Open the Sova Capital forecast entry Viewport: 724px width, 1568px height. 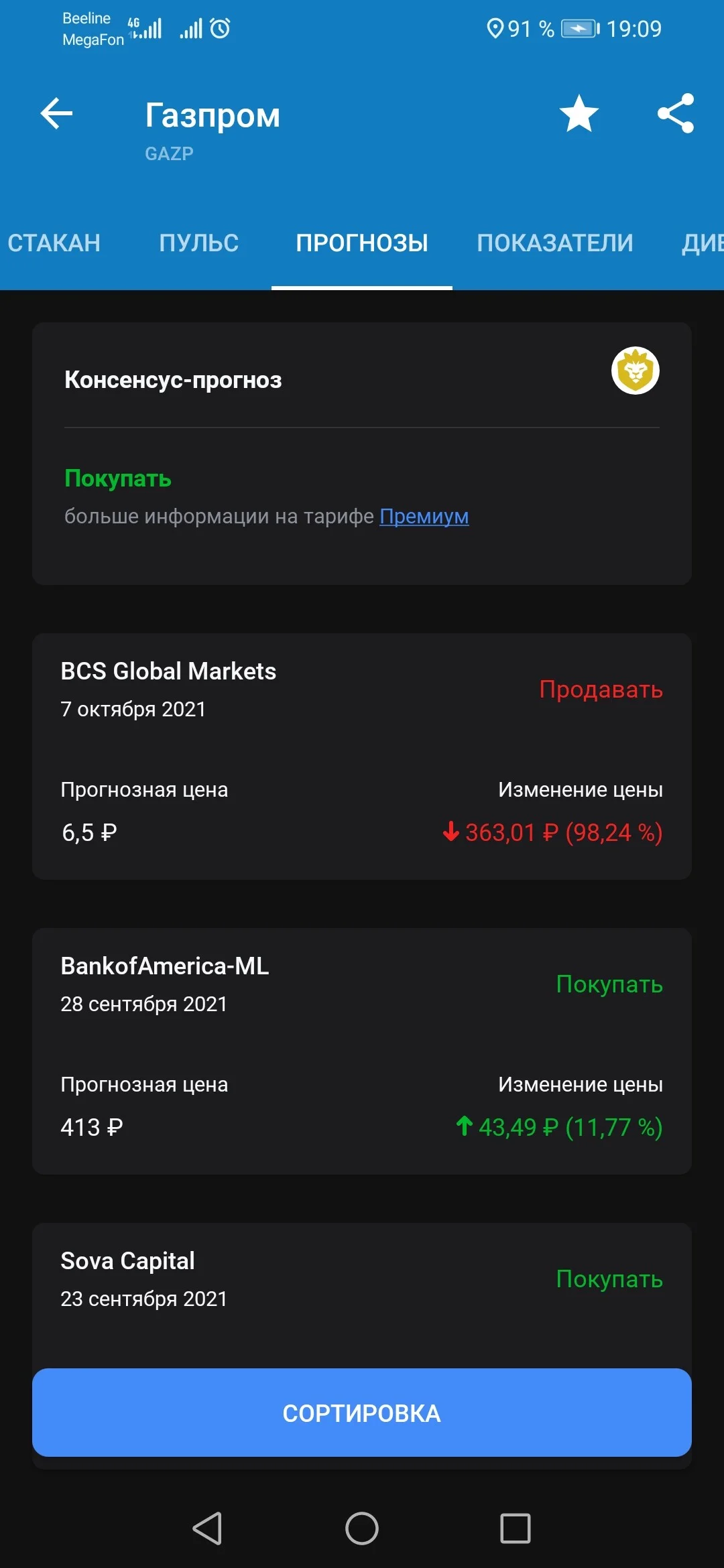click(362, 1293)
